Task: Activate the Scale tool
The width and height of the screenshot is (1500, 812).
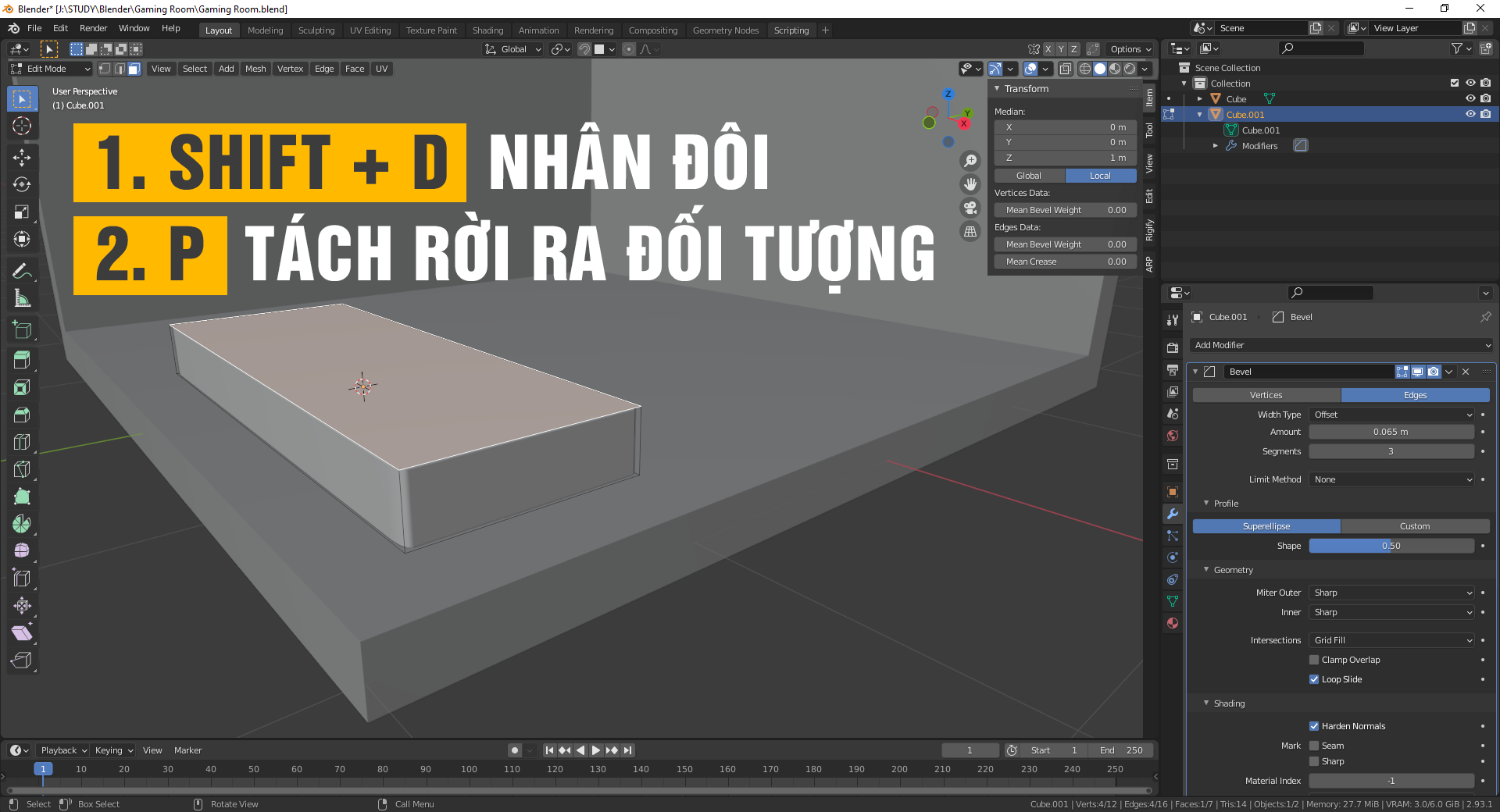Action: [22, 212]
